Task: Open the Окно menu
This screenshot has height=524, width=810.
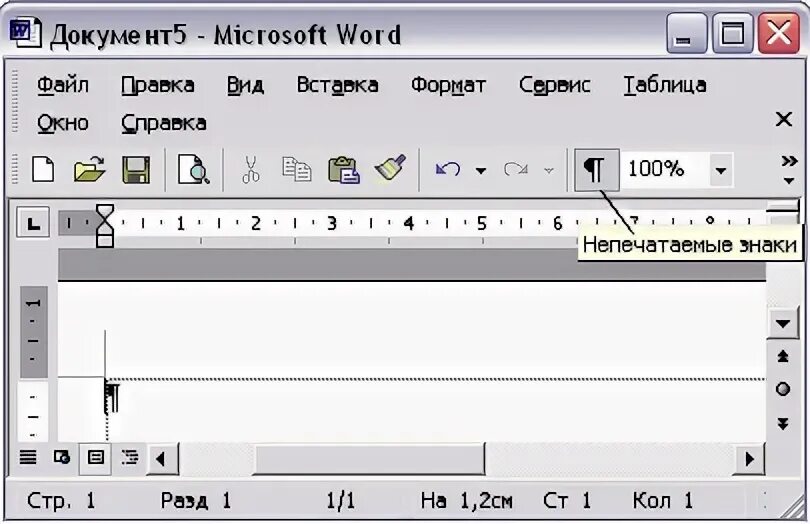Action: coord(63,123)
